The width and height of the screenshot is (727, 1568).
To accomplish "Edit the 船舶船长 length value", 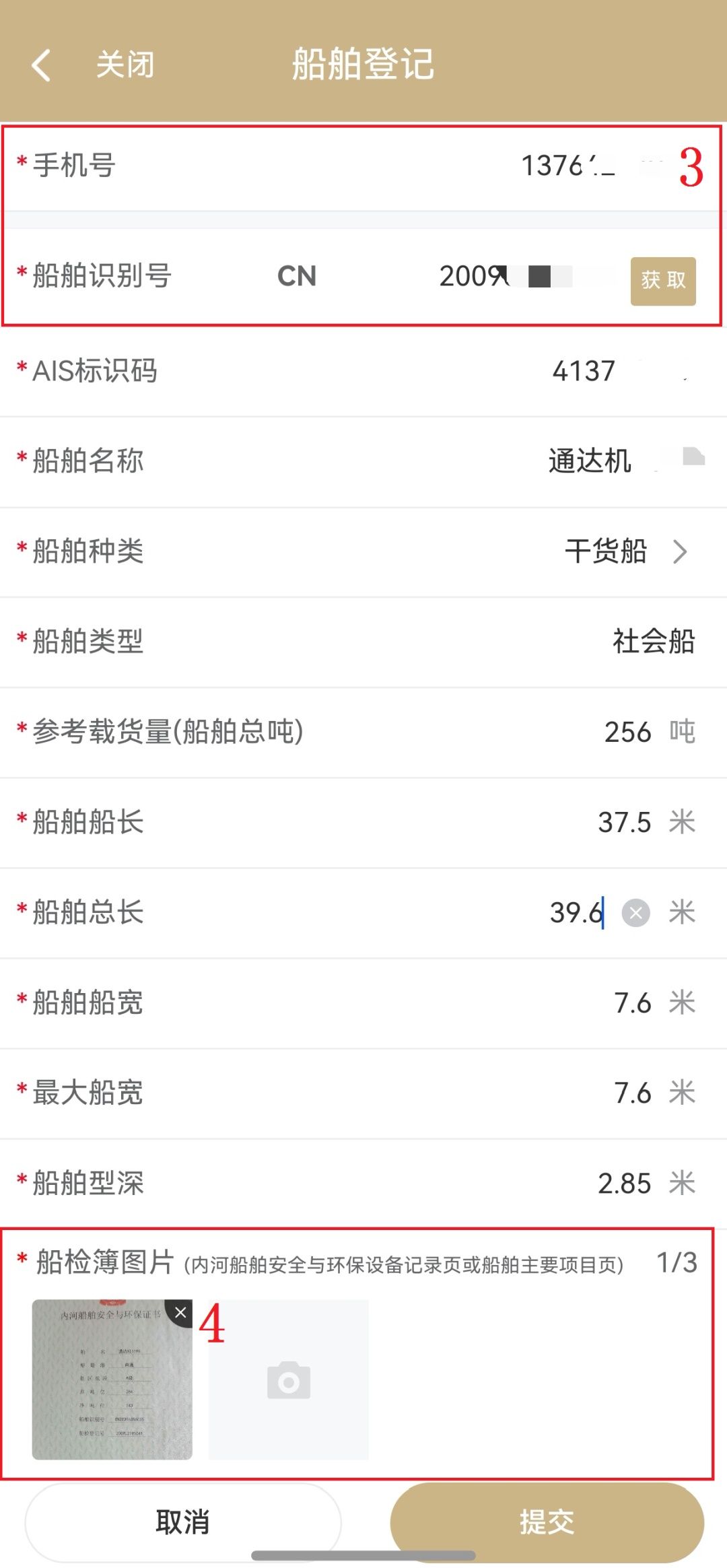I will pyautogui.click(x=624, y=822).
